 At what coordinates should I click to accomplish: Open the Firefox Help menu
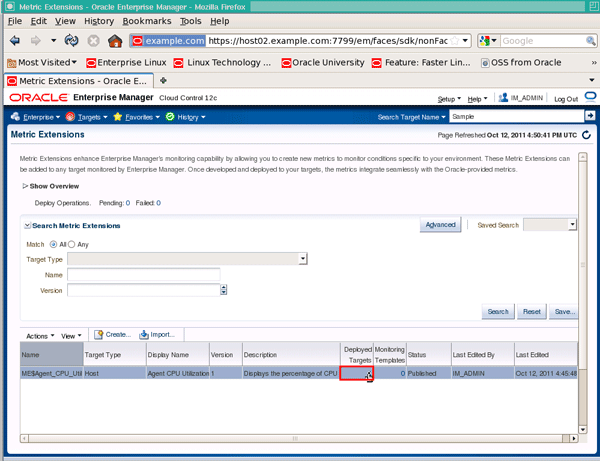tap(220, 21)
